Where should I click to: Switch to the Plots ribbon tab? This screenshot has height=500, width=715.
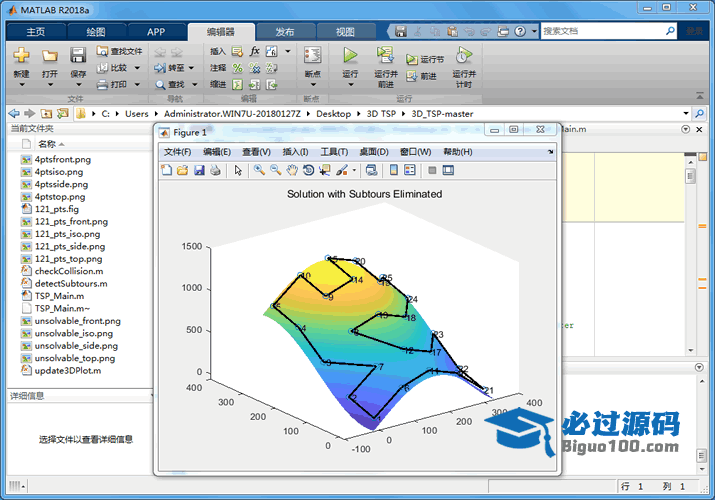(96, 31)
